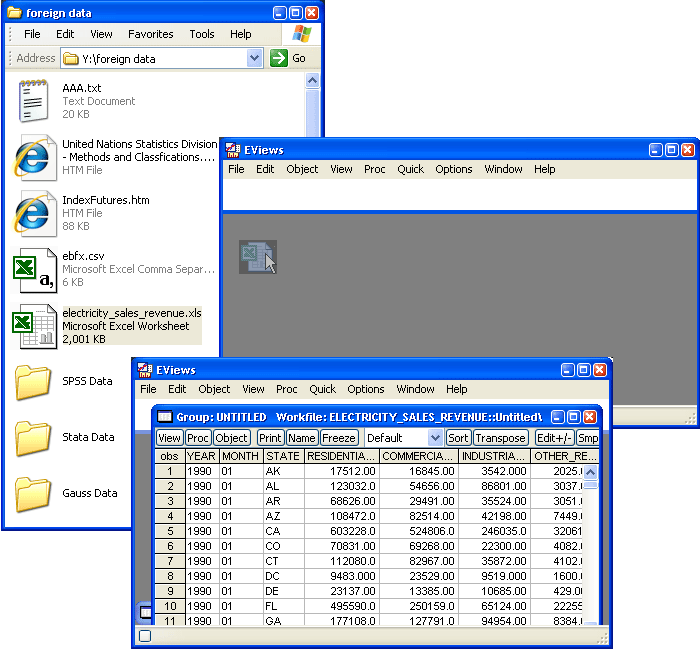700x650 pixels.
Task: Click the AAA.txt text document icon
Action: tap(34, 101)
